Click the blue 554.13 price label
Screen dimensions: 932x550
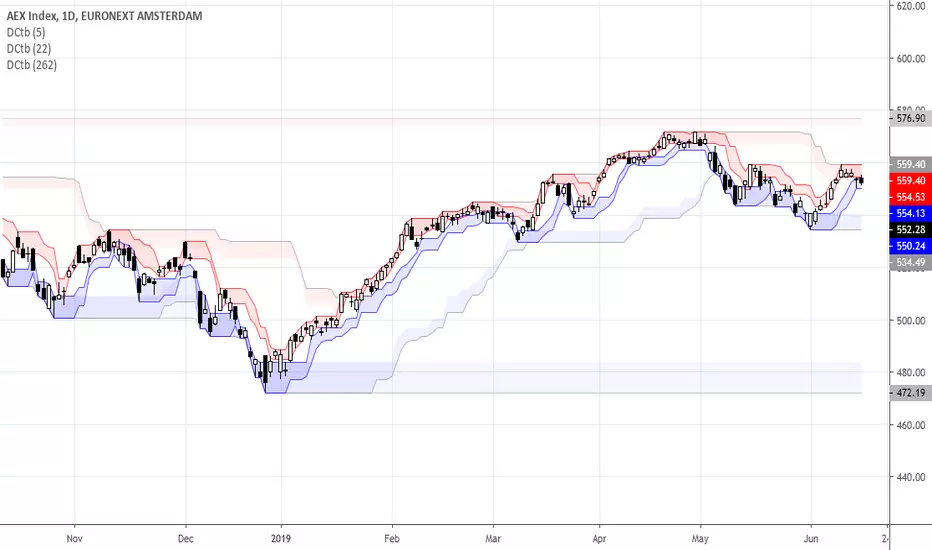pyautogui.click(x=911, y=213)
